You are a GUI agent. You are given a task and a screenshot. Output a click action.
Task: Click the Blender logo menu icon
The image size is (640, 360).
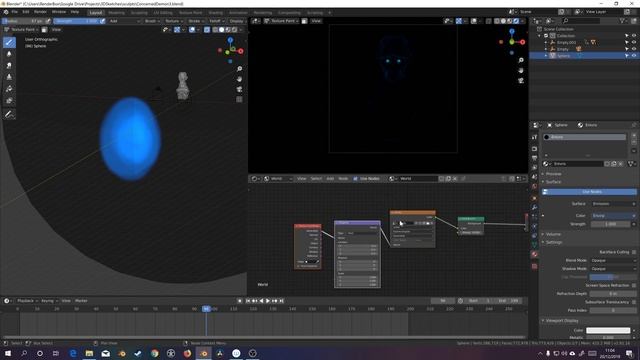click(6, 12)
